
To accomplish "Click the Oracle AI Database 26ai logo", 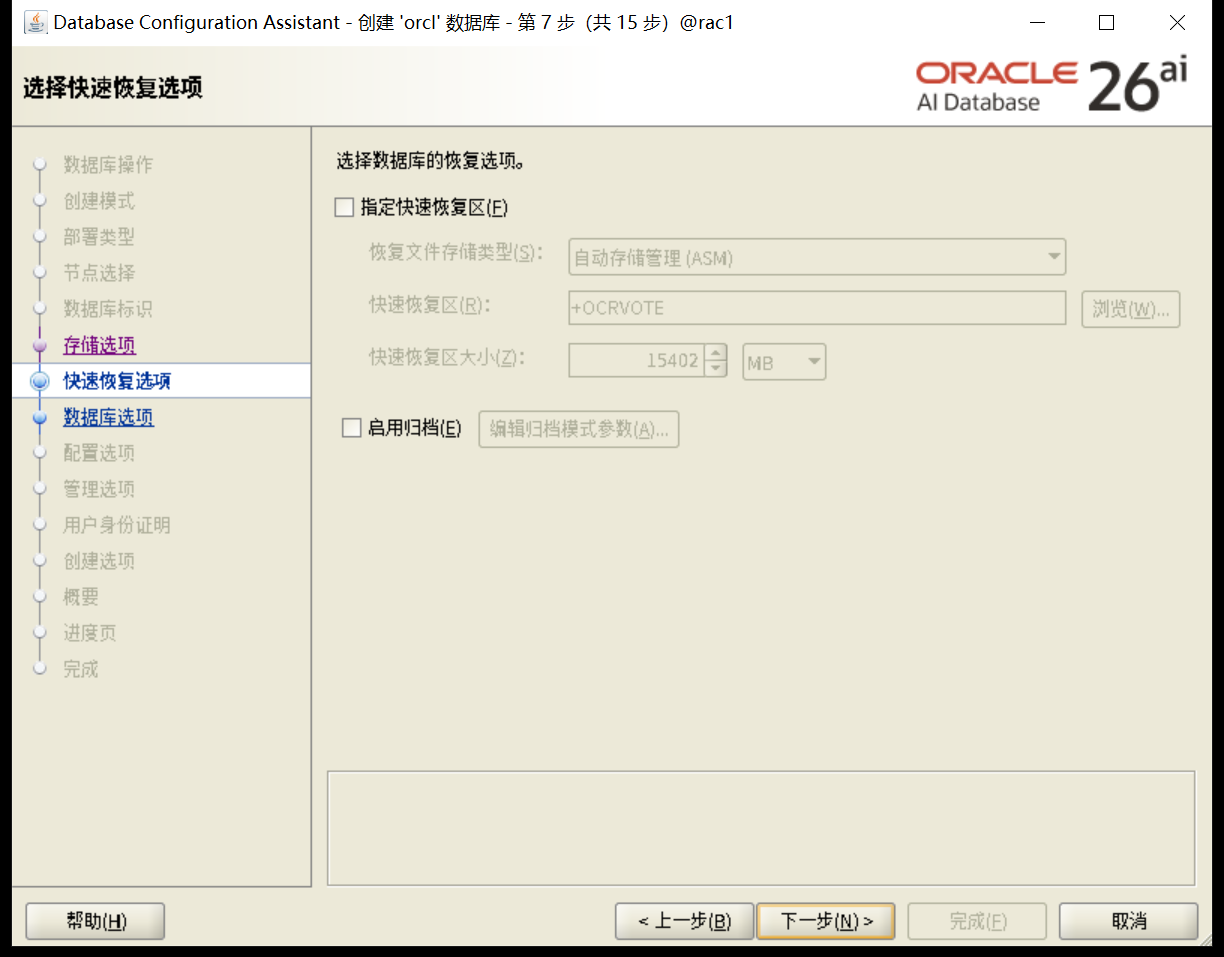I will coord(1051,86).
